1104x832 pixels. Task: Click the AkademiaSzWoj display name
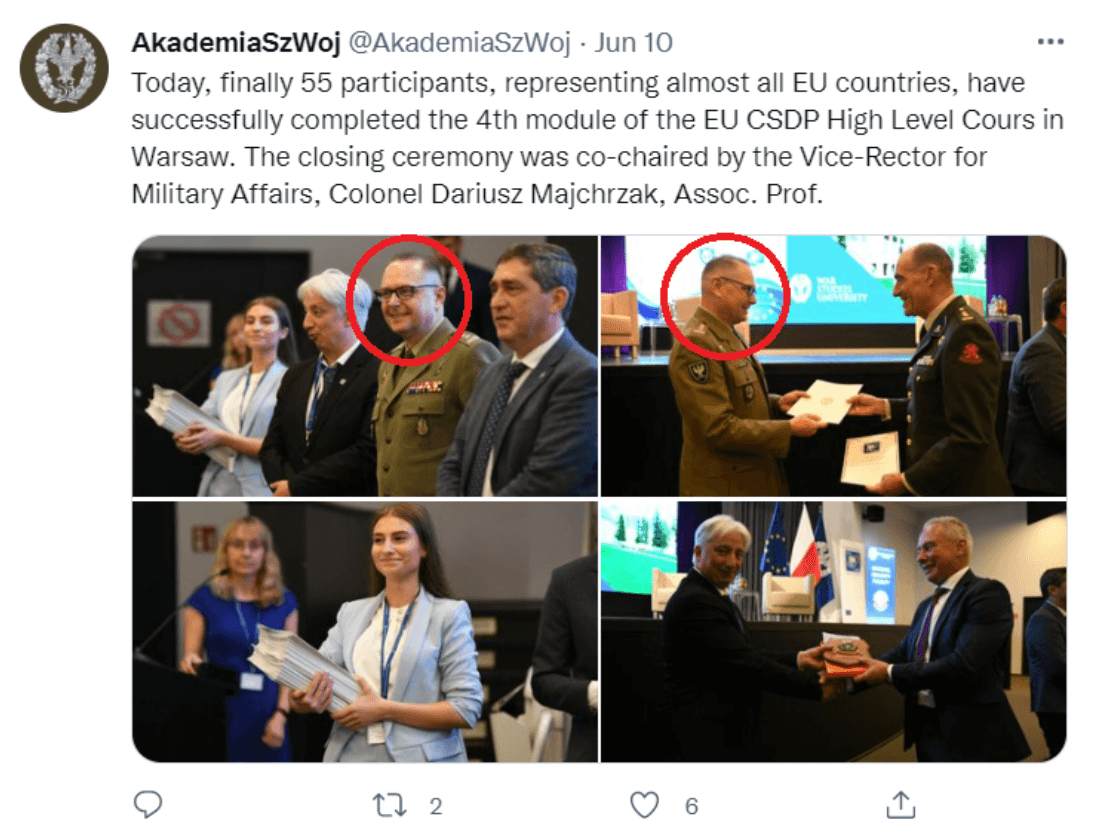[x=236, y=43]
